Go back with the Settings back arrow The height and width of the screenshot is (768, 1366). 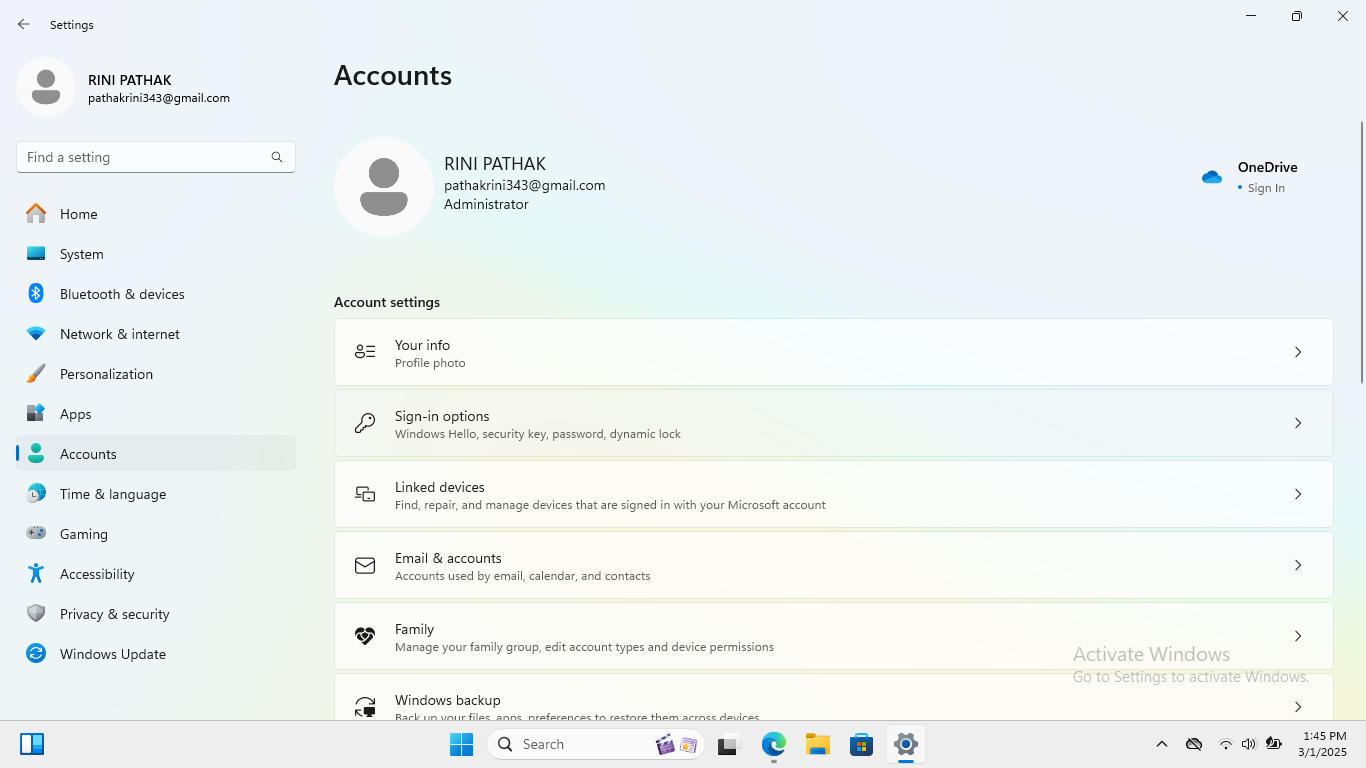pos(24,24)
